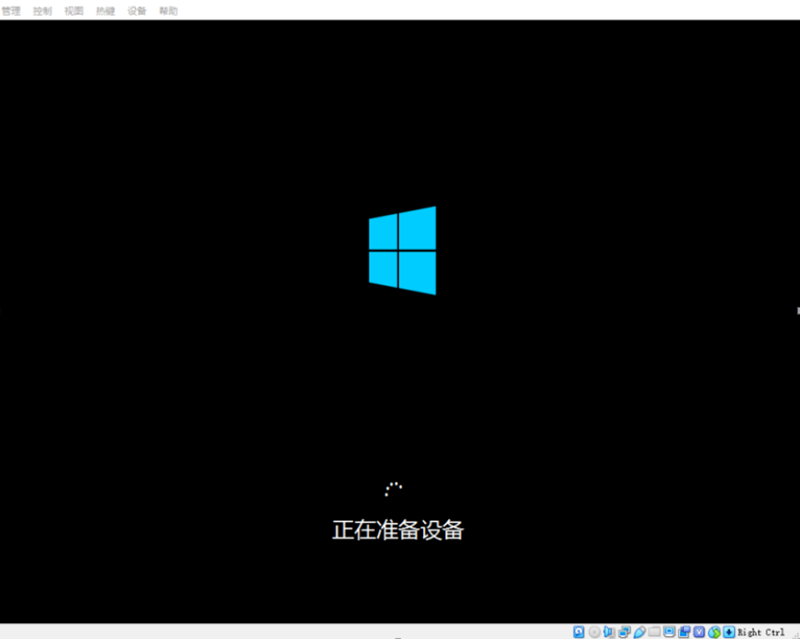Open the 控制 menu
The image size is (800, 639).
point(42,11)
